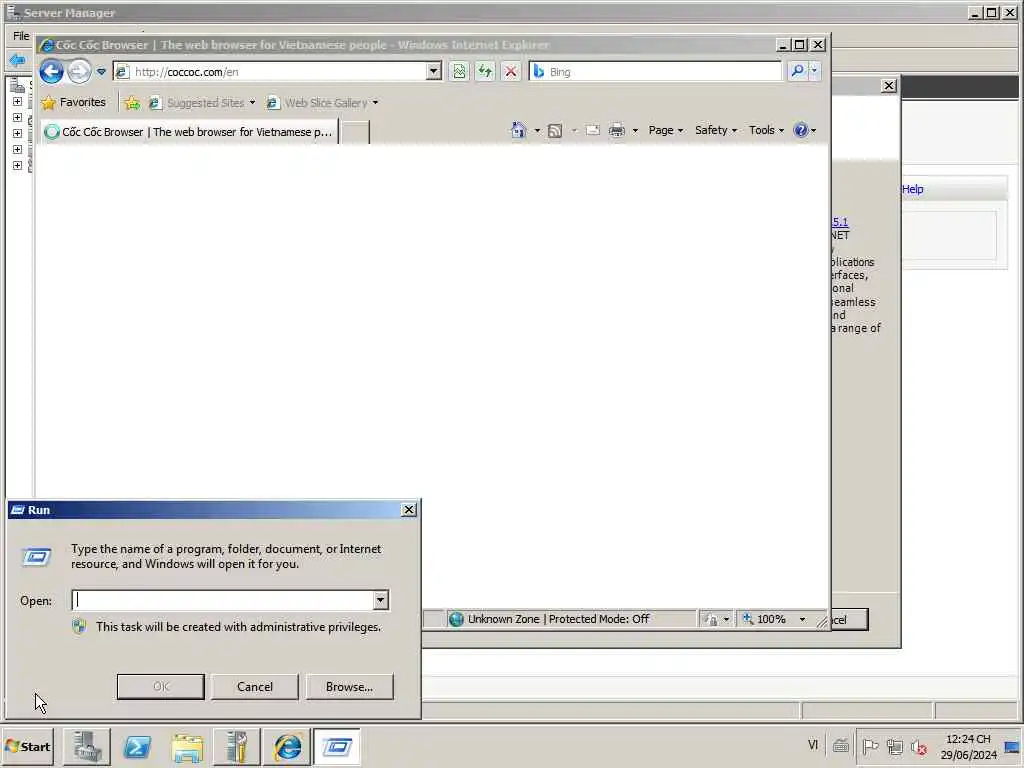Click the network tray icon
1024x768 pixels.
(895, 746)
